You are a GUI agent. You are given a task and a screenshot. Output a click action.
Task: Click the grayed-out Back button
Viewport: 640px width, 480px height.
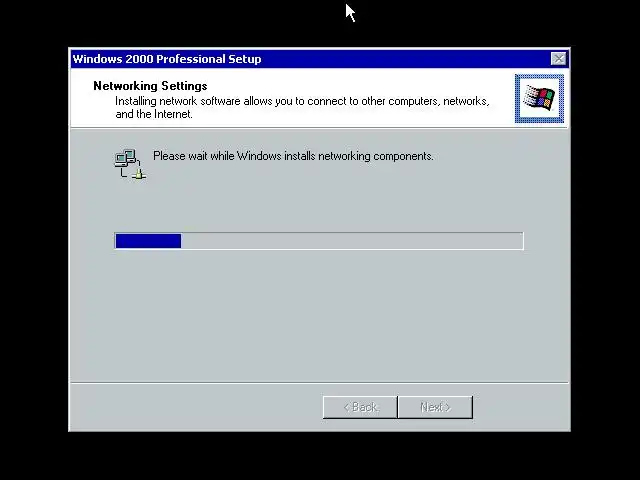(360, 407)
